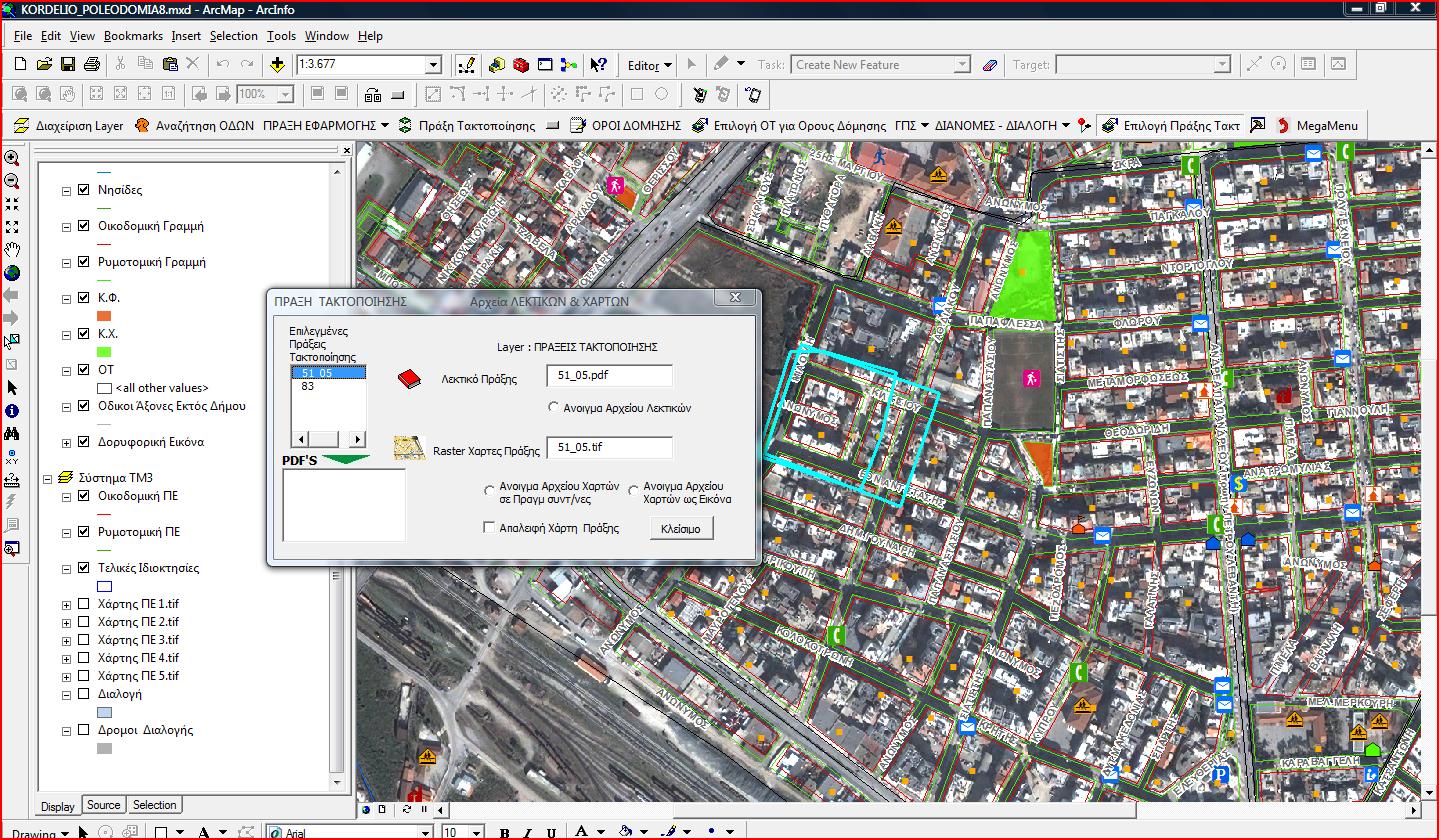Open the Tools menu

[x=281, y=36]
